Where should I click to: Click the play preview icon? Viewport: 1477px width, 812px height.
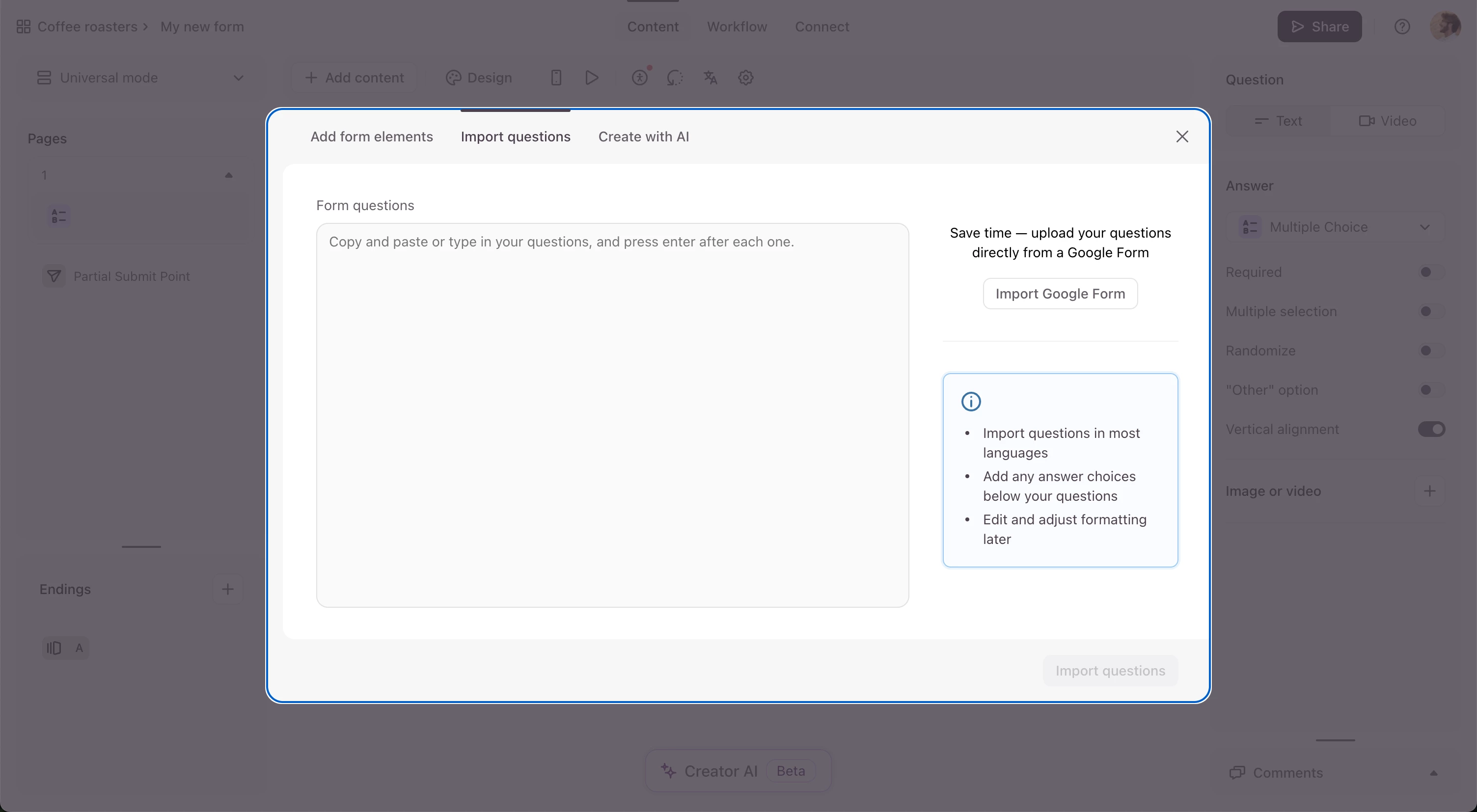(592, 78)
